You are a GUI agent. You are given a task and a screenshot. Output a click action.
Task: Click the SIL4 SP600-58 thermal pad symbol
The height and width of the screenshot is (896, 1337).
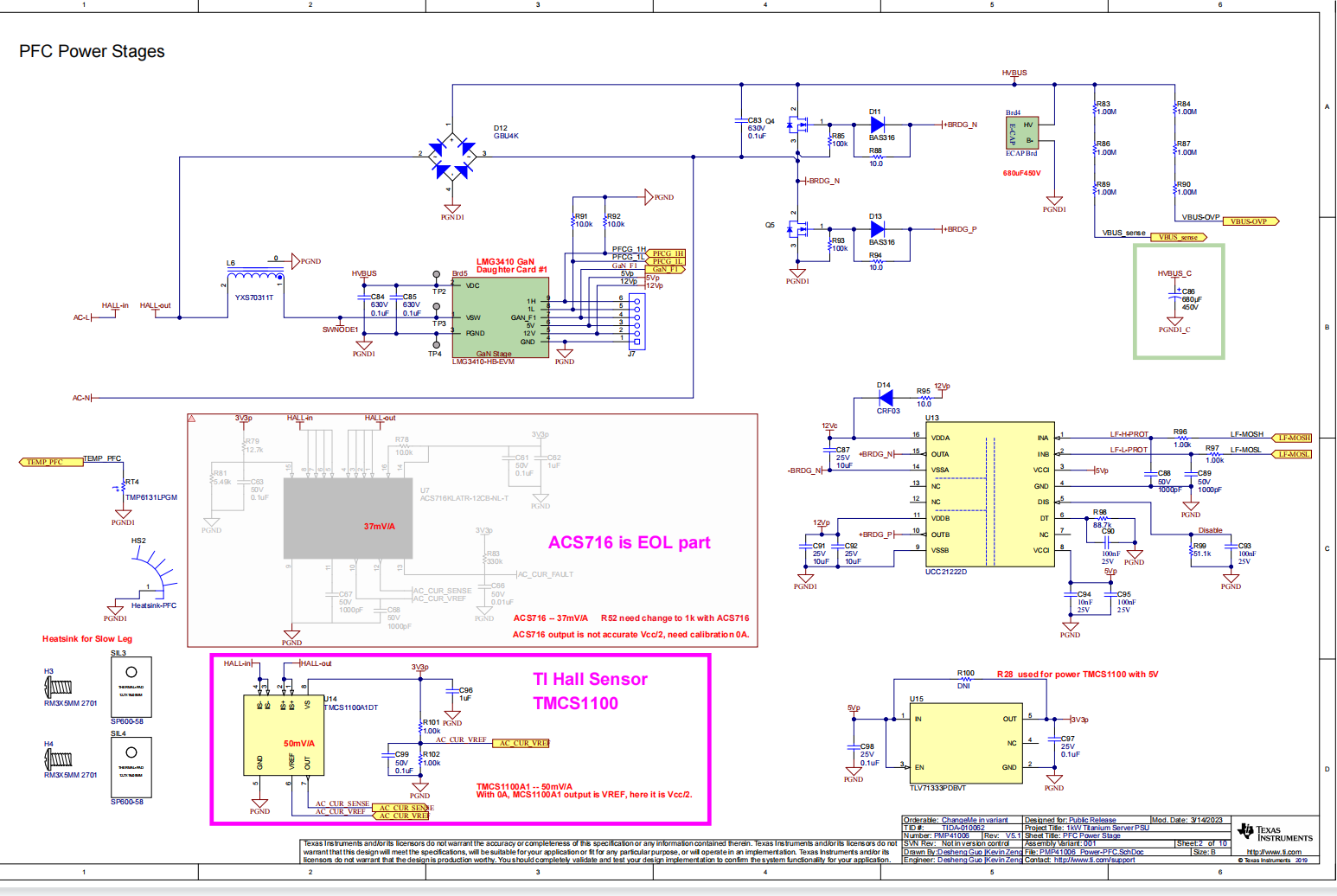[x=131, y=767]
